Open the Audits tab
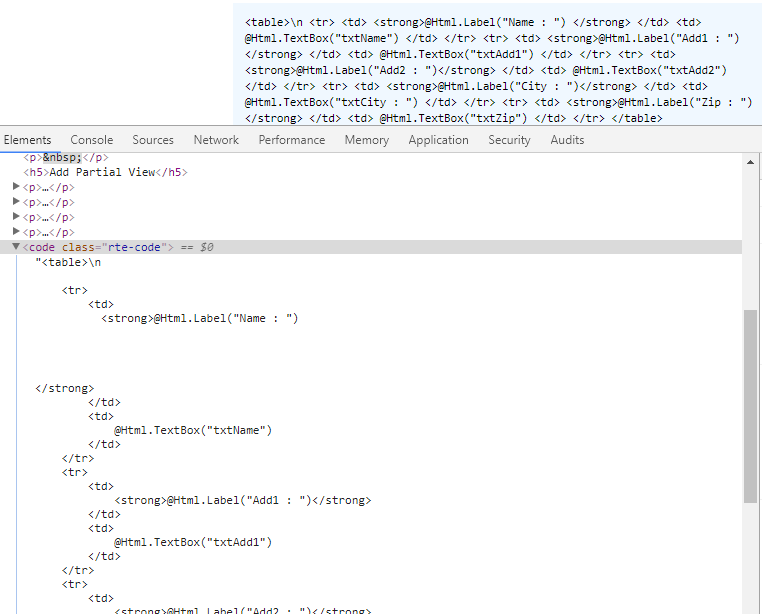The width and height of the screenshot is (762, 614). tap(567, 140)
